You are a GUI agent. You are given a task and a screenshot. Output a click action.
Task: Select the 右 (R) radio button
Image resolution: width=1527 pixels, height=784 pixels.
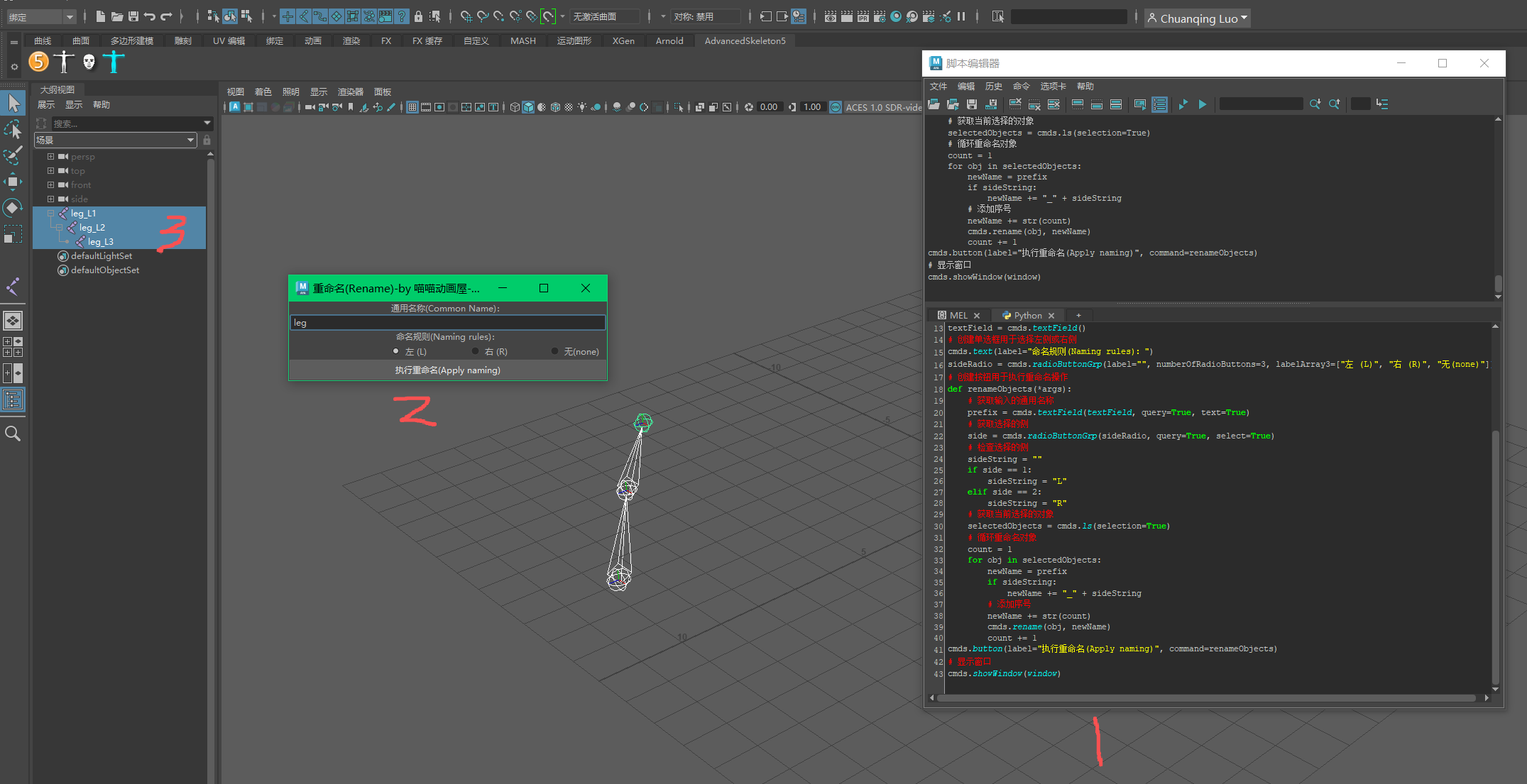[x=476, y=351]
